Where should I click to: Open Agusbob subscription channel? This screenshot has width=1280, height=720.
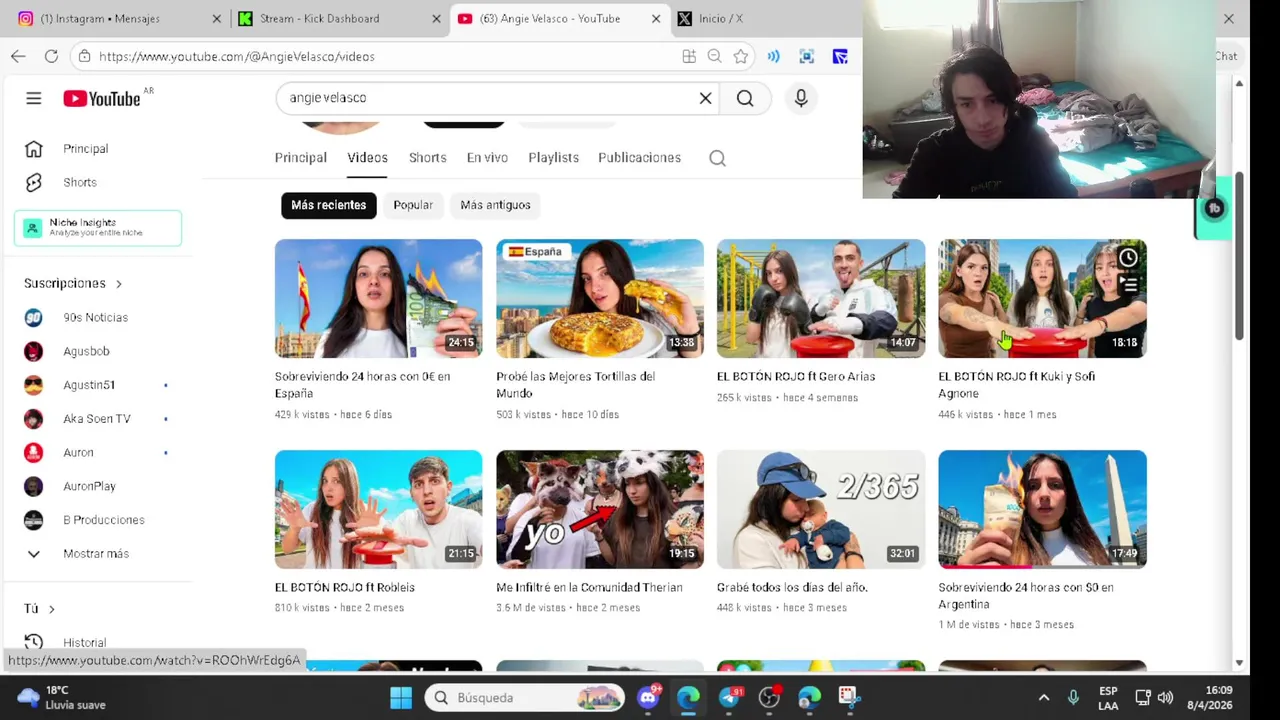point(87,352)
